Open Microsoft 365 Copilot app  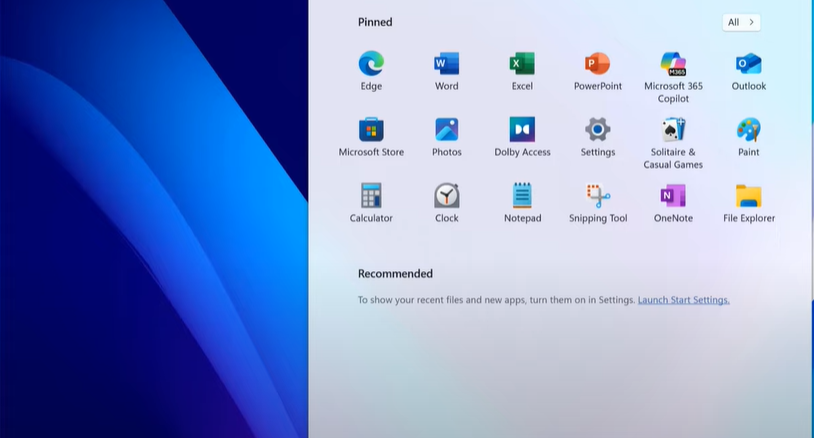tap(673, 64)
